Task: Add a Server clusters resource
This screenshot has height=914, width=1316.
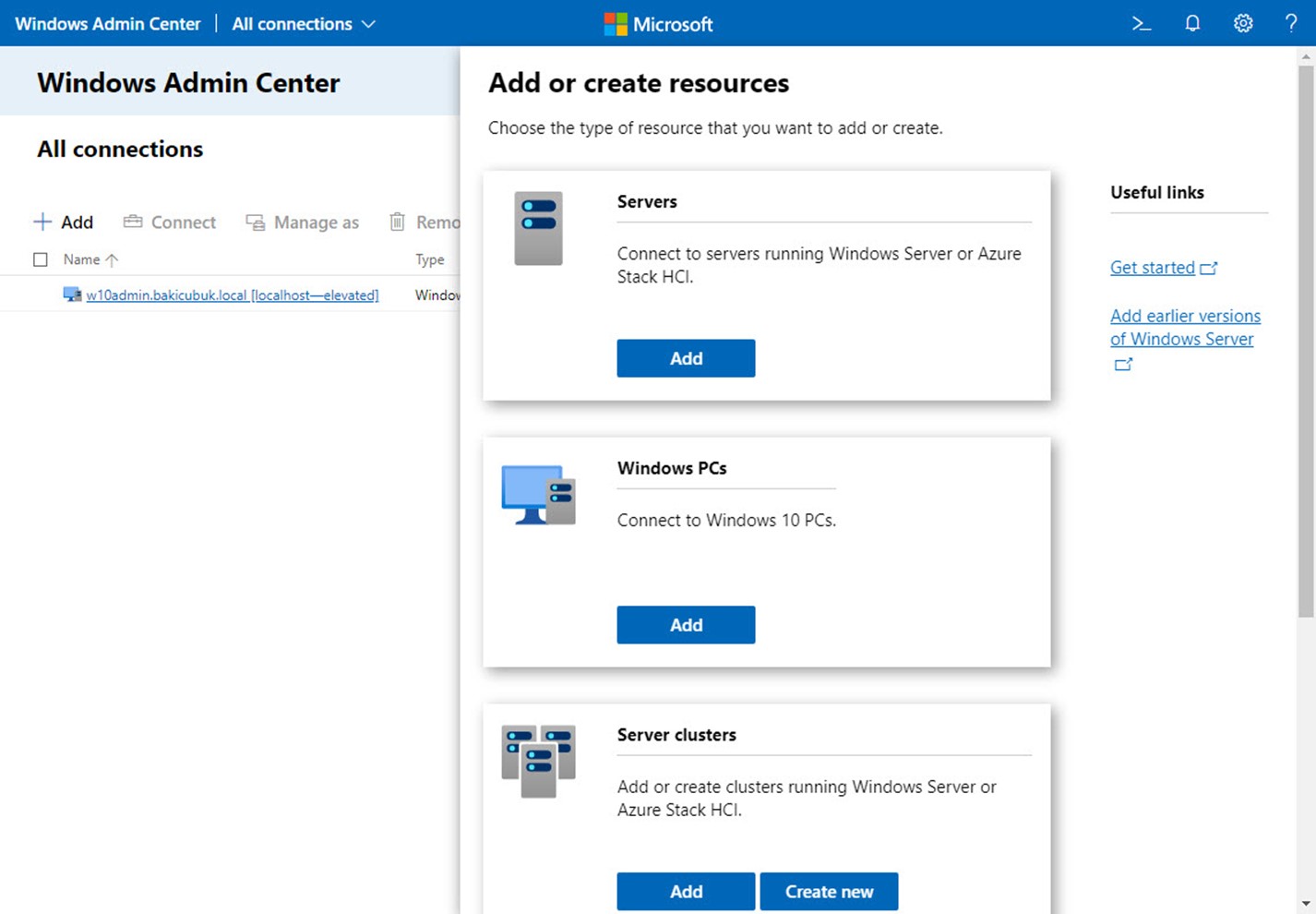Action: tap(686, 891)
